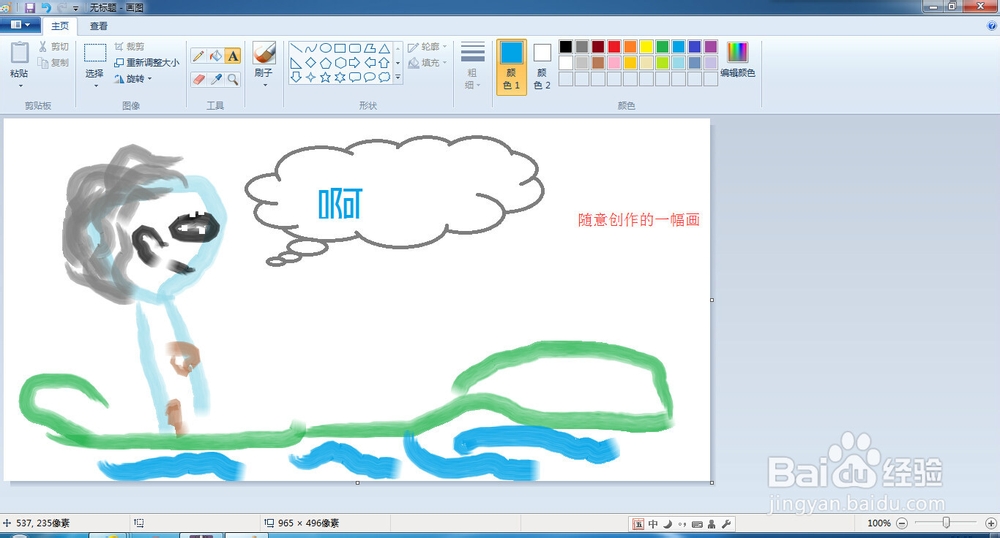Click the IME wrench settings icon
Image resolution: width=1000 pixels, height=538 pixels.
[726, 524]
